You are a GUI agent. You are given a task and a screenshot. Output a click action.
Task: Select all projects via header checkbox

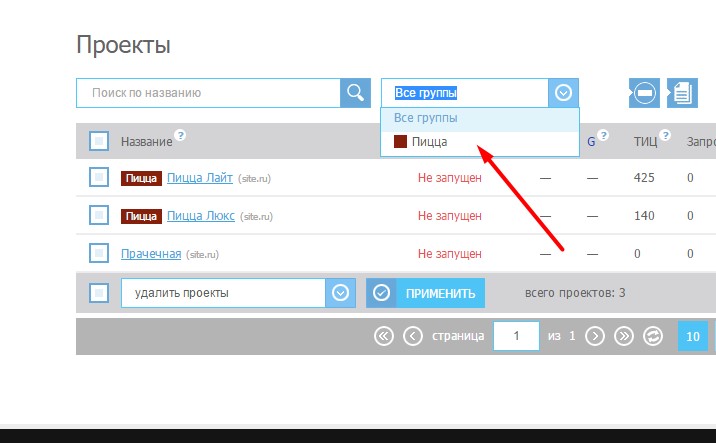coord(99,141)
